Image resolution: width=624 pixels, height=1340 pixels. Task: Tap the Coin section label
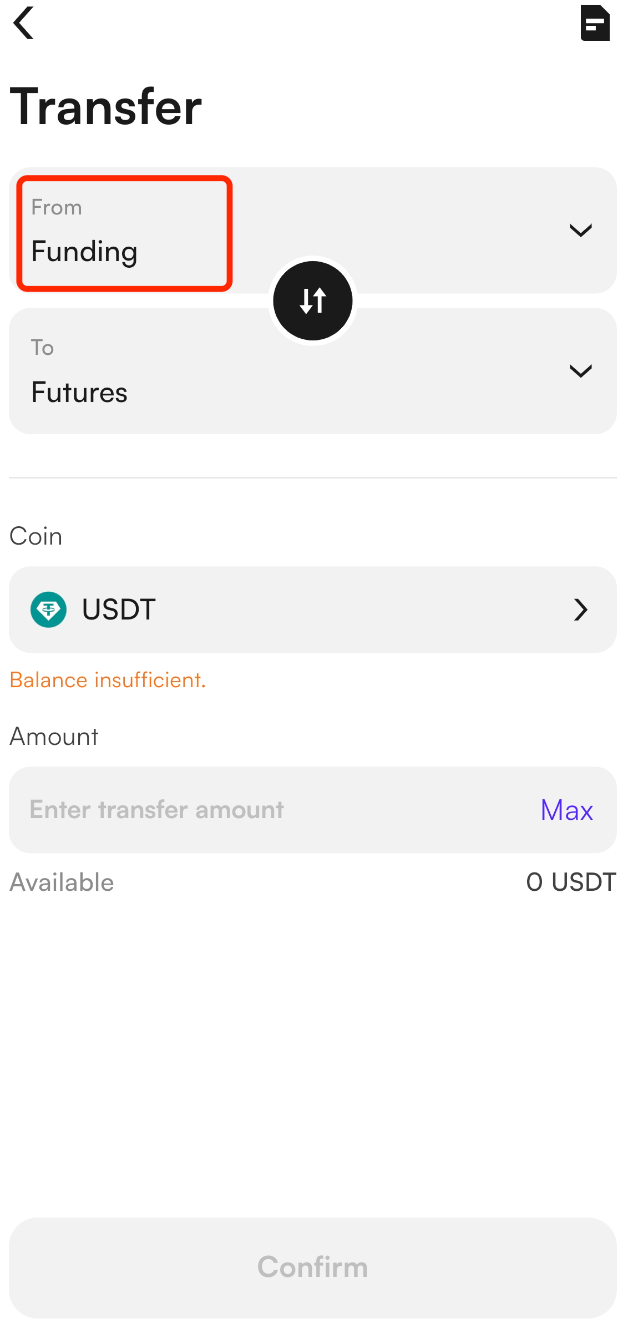pos(36,536)
